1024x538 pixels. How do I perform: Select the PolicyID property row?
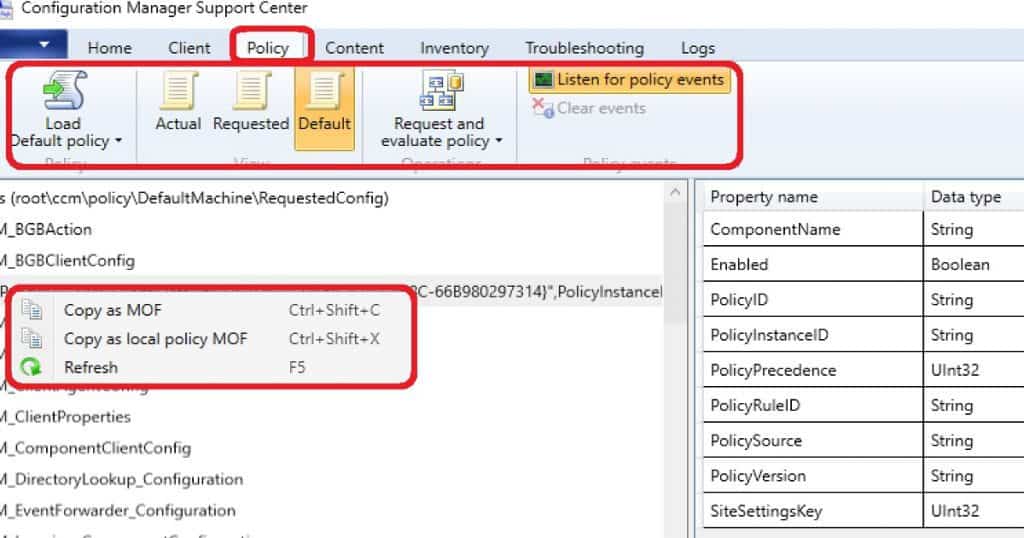[863, 300]
